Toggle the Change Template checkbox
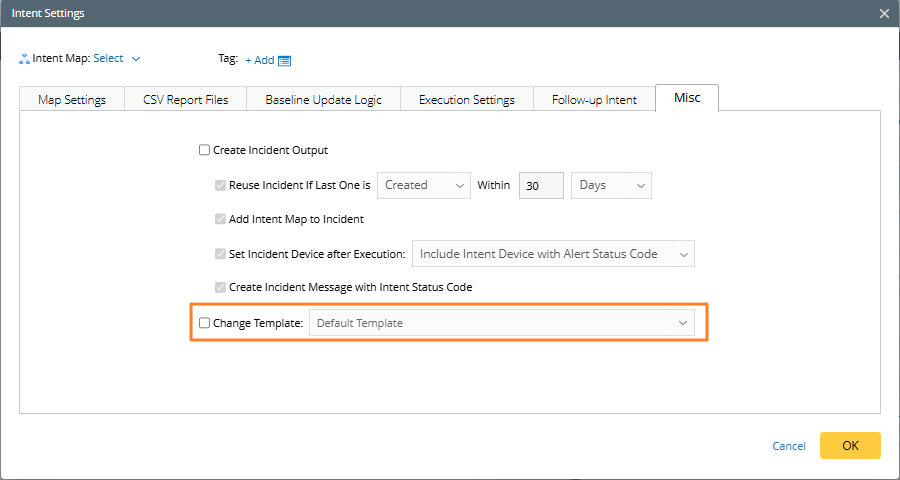The image size is (900, 480). [x=205, y=323]
